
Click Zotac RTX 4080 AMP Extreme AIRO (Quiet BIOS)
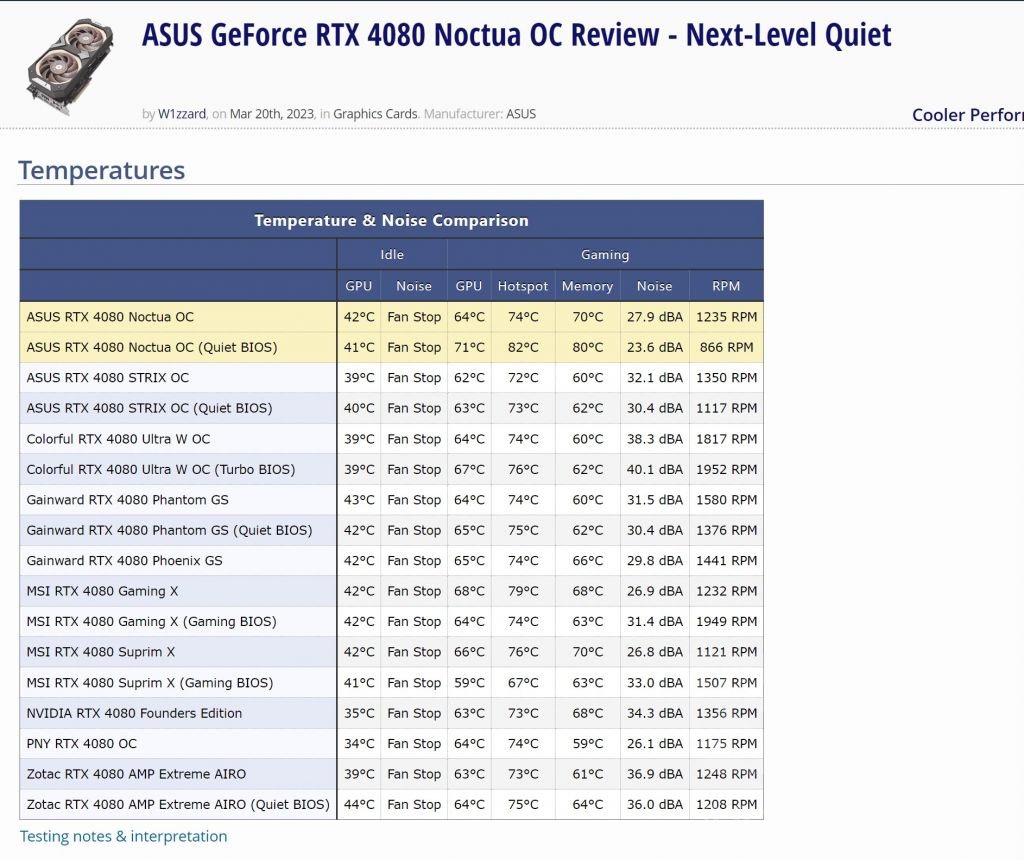(178, 804)
